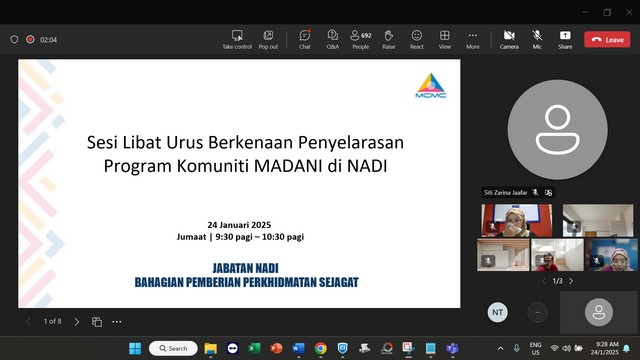Go to next participant page

(571, 281)
